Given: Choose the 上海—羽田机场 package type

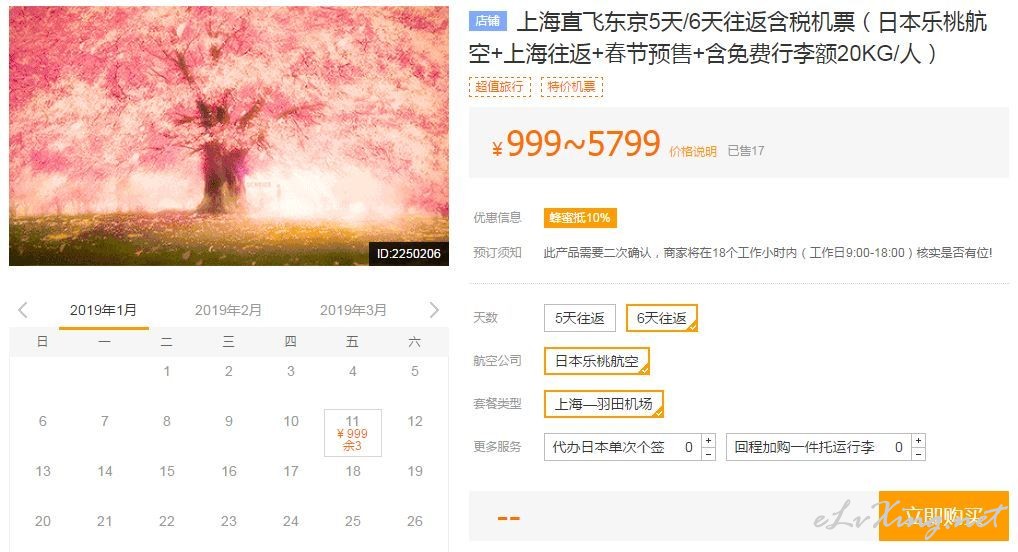Looking at the screenshot, I should [x=604, y=404].
